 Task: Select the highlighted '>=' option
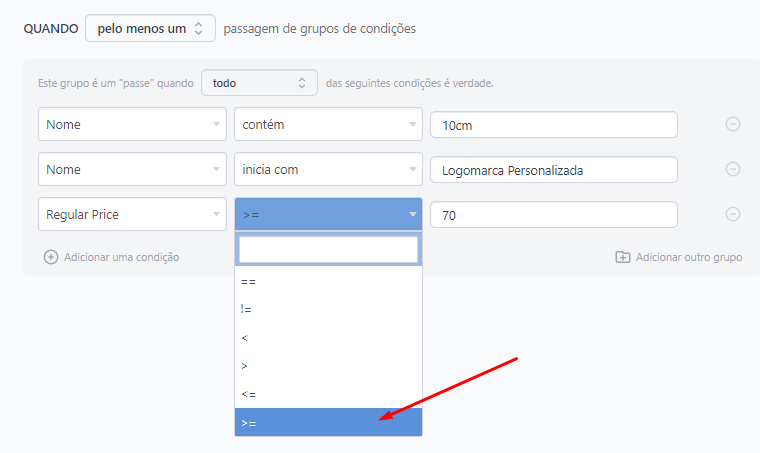pyautogui.click(x=328, y=422)
